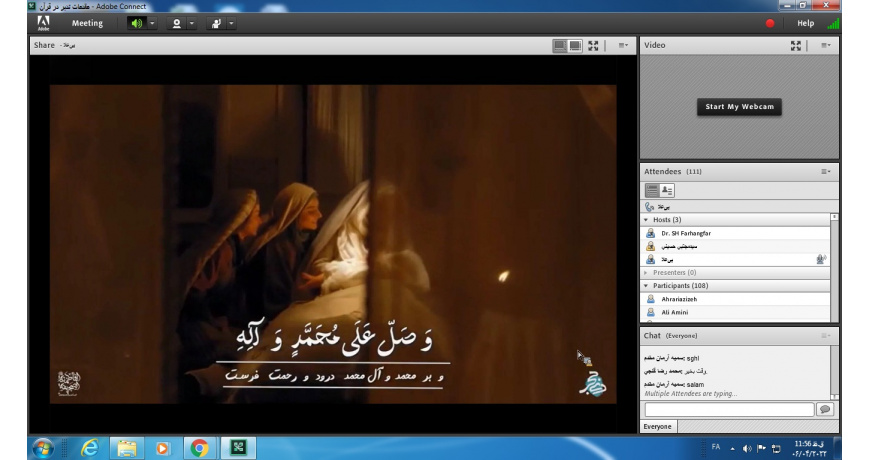This screenshot has height=460, width=870.
Task: Select Attendees status view icon
Action: click(x=667, y=190)
